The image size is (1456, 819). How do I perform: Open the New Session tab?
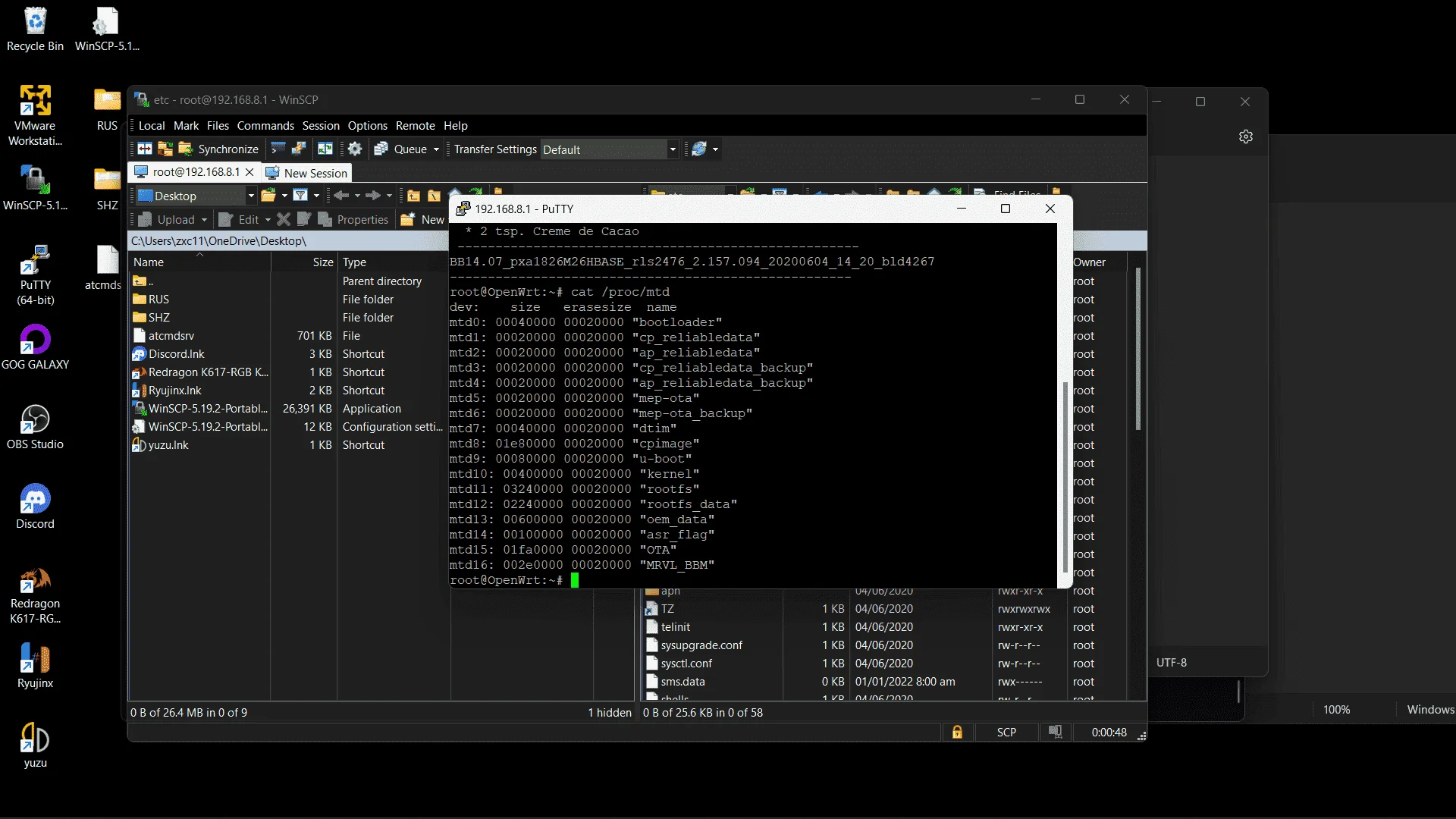(x=307, y=173)
